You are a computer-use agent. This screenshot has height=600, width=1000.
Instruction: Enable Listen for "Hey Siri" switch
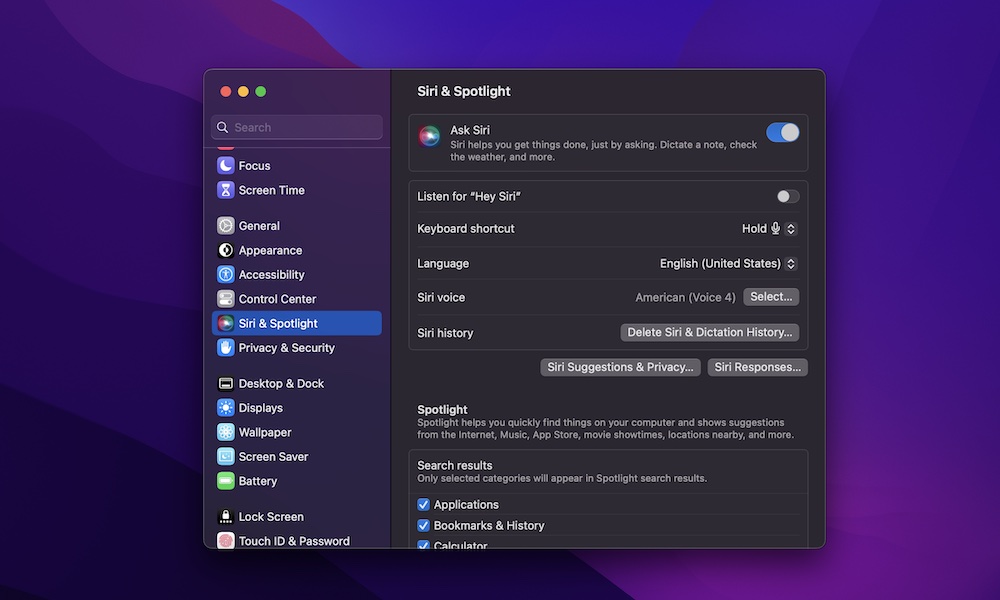click(x=788, y=196)
